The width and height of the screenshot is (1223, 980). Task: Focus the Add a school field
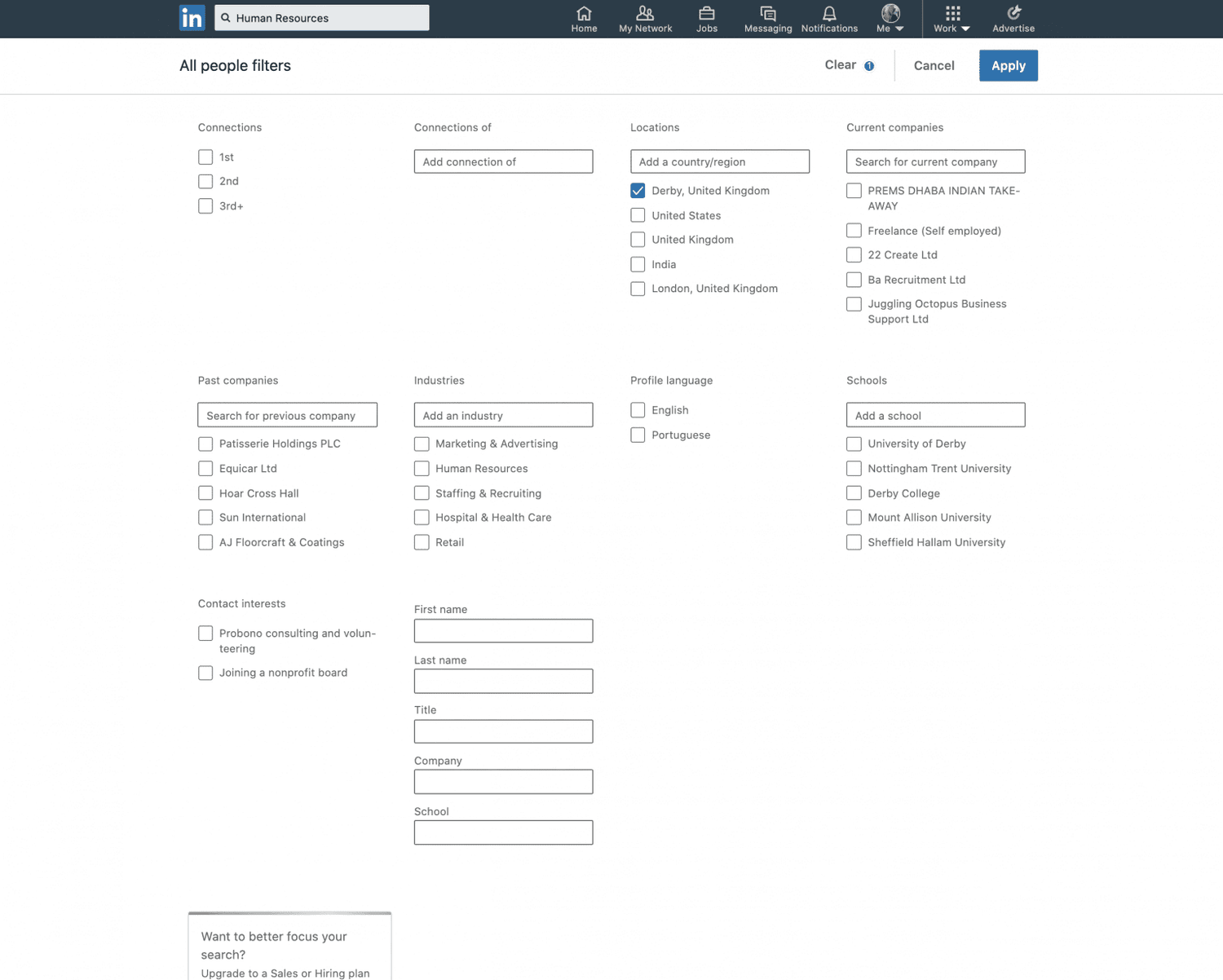[935, 415]
